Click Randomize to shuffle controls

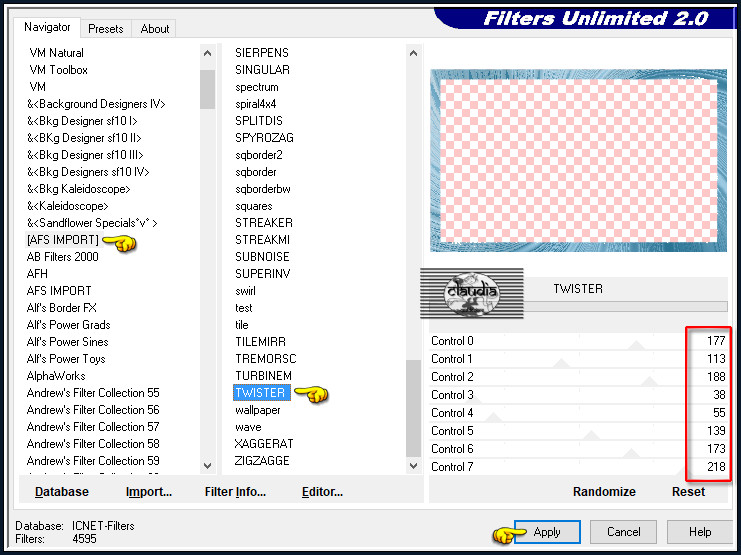pyautogui.click(x=604, y=492)
